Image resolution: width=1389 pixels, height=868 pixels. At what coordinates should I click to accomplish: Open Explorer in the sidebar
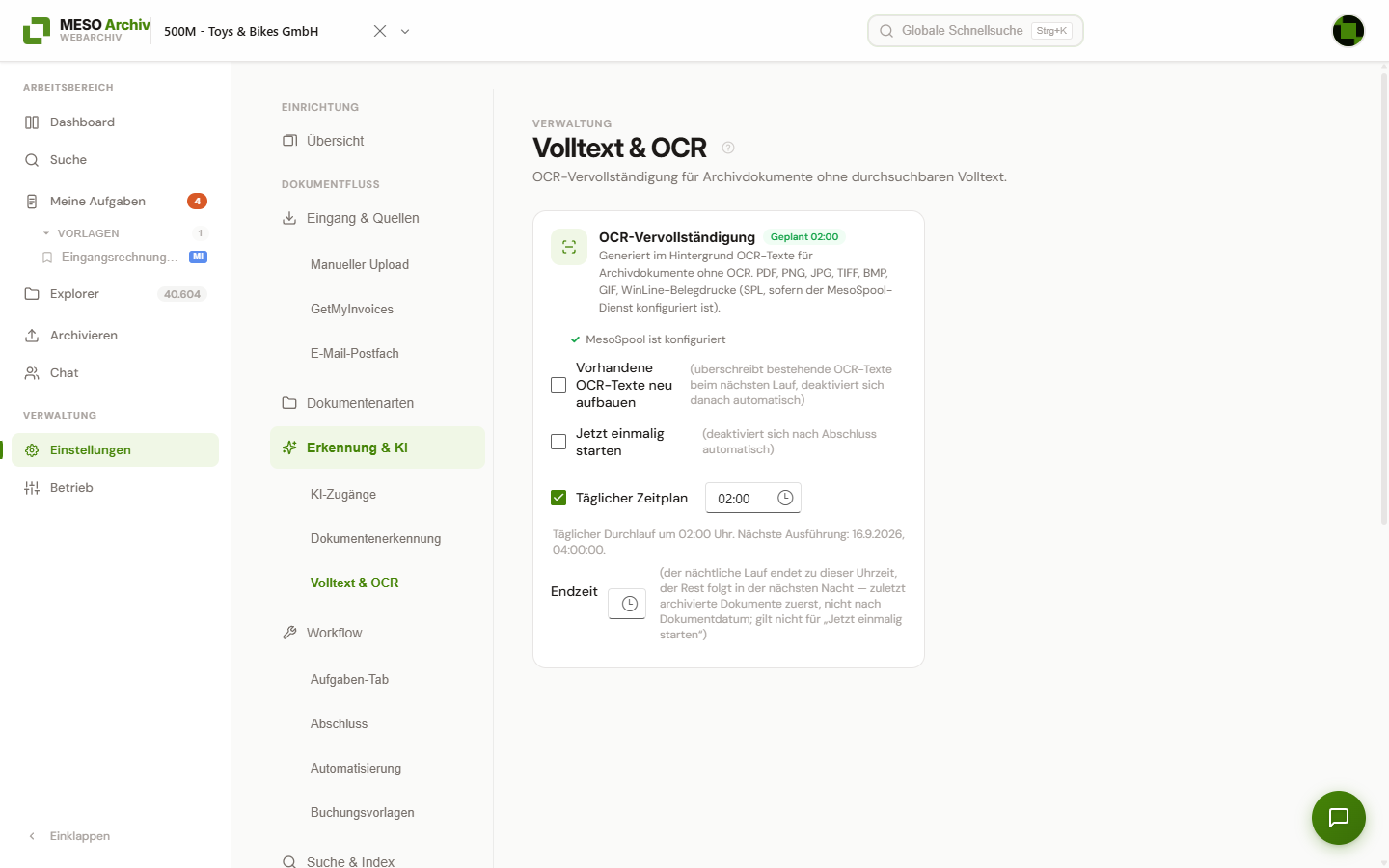[x=116, y=294]
